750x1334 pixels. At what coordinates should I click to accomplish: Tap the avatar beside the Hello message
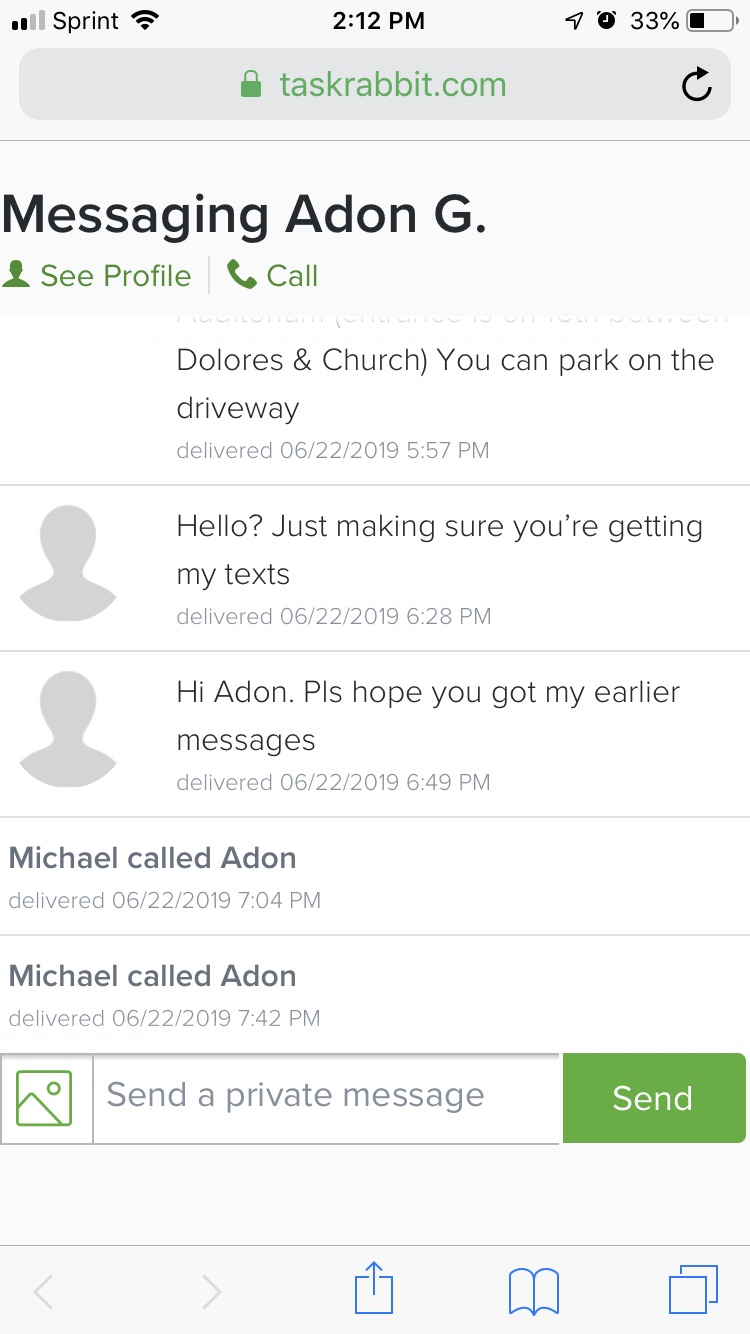coord(68,563)
